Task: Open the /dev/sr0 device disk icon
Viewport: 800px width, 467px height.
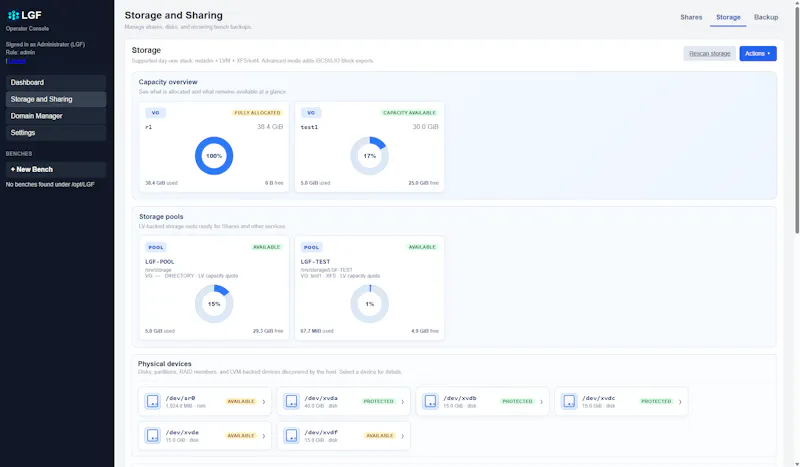Action: coord(153,402)
